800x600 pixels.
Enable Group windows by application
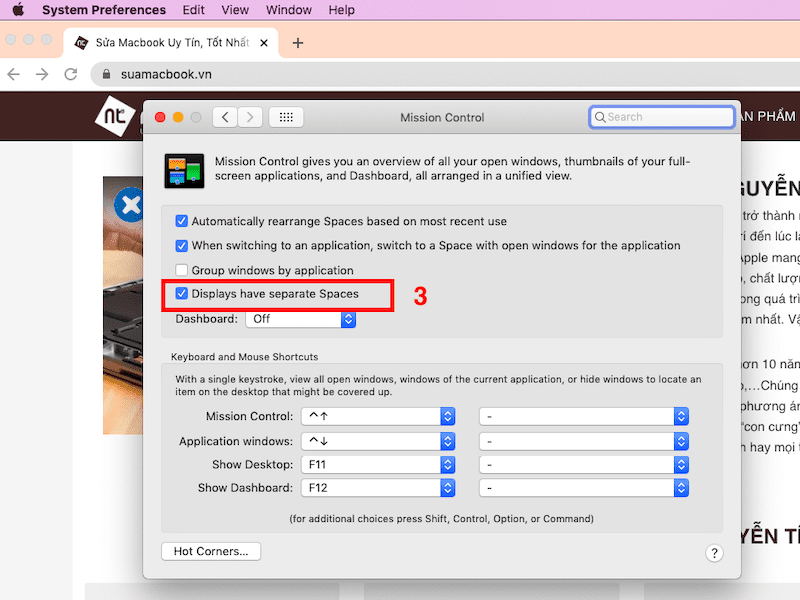click(x=182, y=270)
